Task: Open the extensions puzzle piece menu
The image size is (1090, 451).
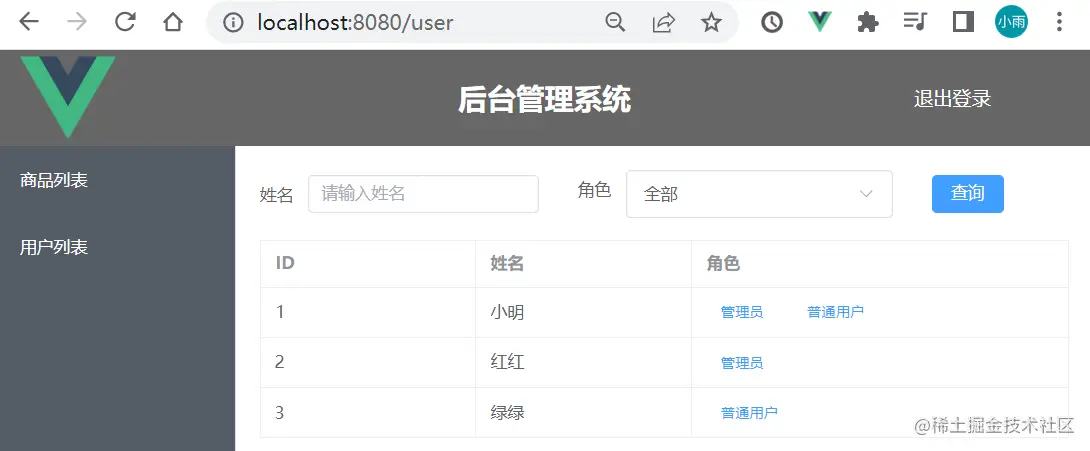Action: 868,23
